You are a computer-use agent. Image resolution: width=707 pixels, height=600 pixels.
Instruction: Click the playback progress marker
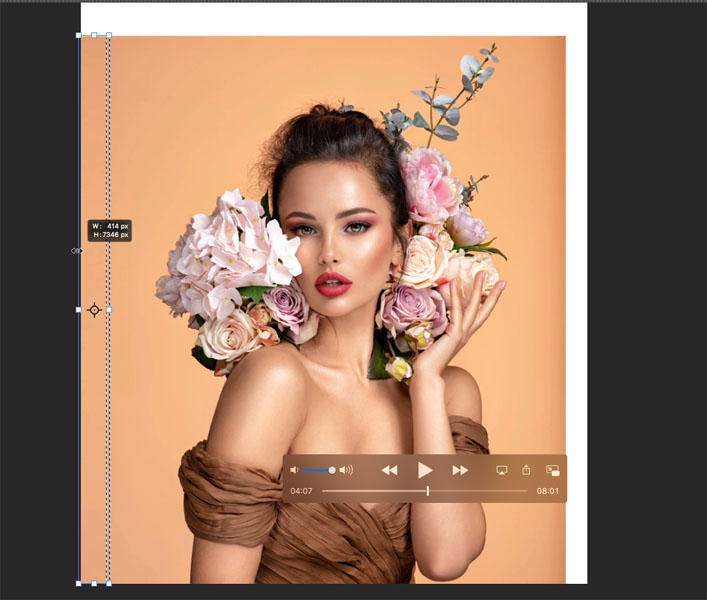coord(428,491)
